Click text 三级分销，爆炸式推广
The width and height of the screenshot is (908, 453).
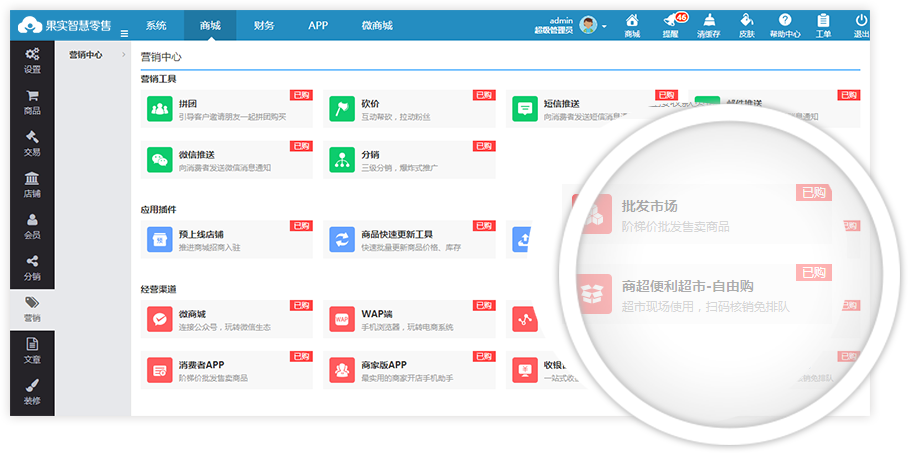(400, 168)
